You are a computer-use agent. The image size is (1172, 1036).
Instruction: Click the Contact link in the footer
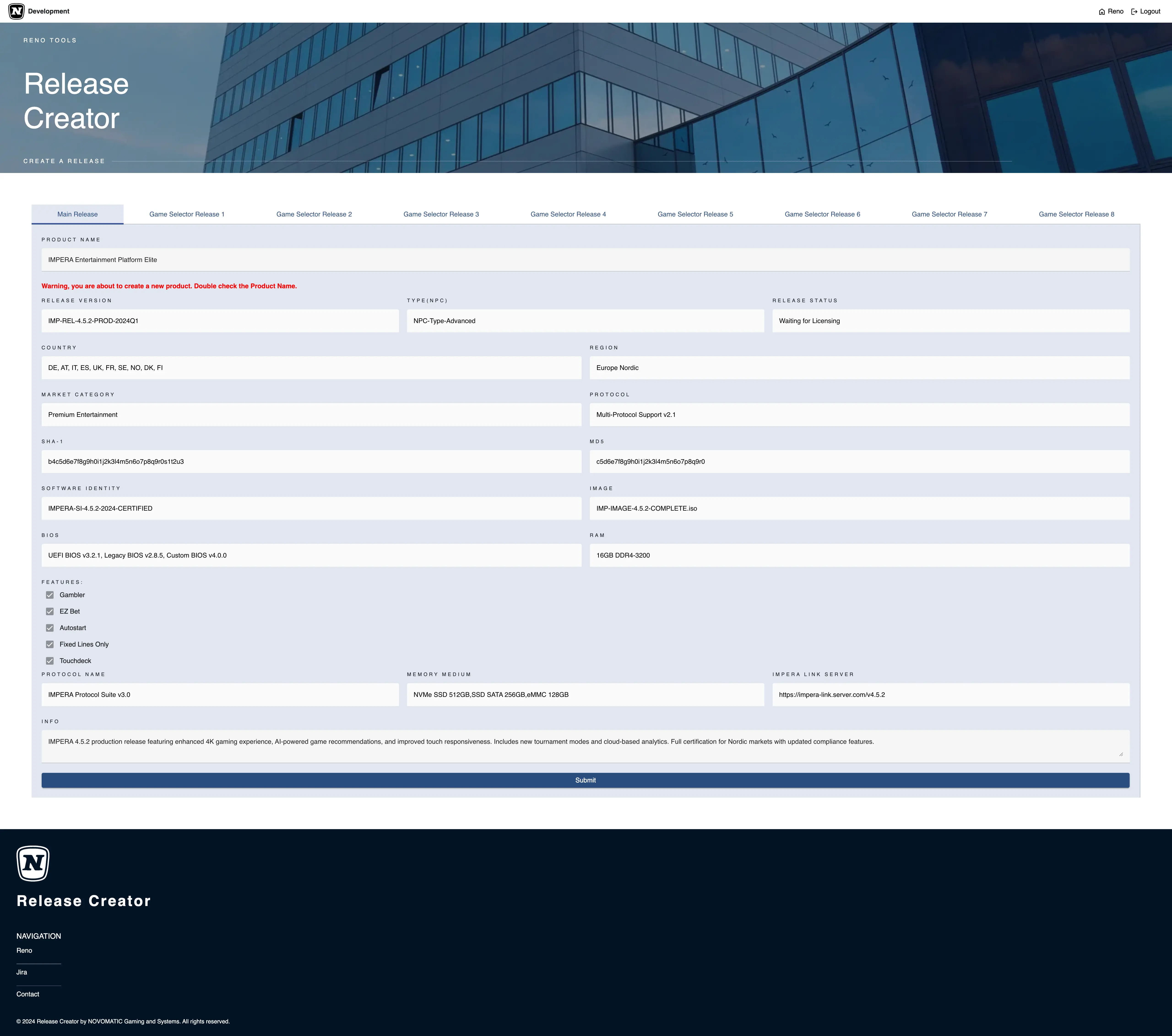click(27, 994)
